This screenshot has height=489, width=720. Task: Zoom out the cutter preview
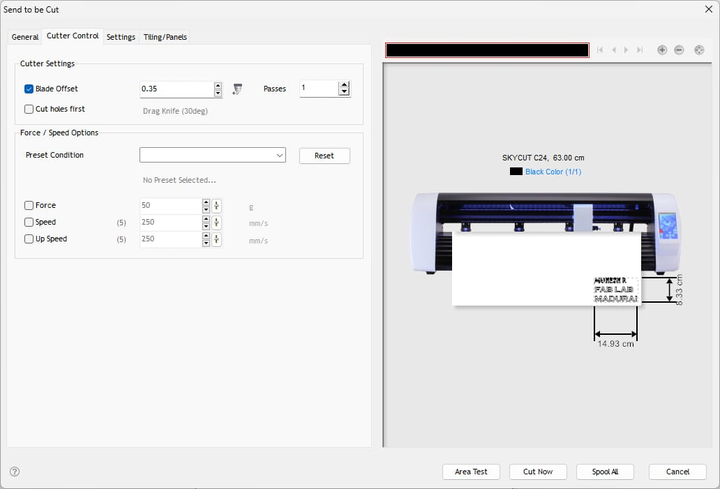(x=679, y=50)
